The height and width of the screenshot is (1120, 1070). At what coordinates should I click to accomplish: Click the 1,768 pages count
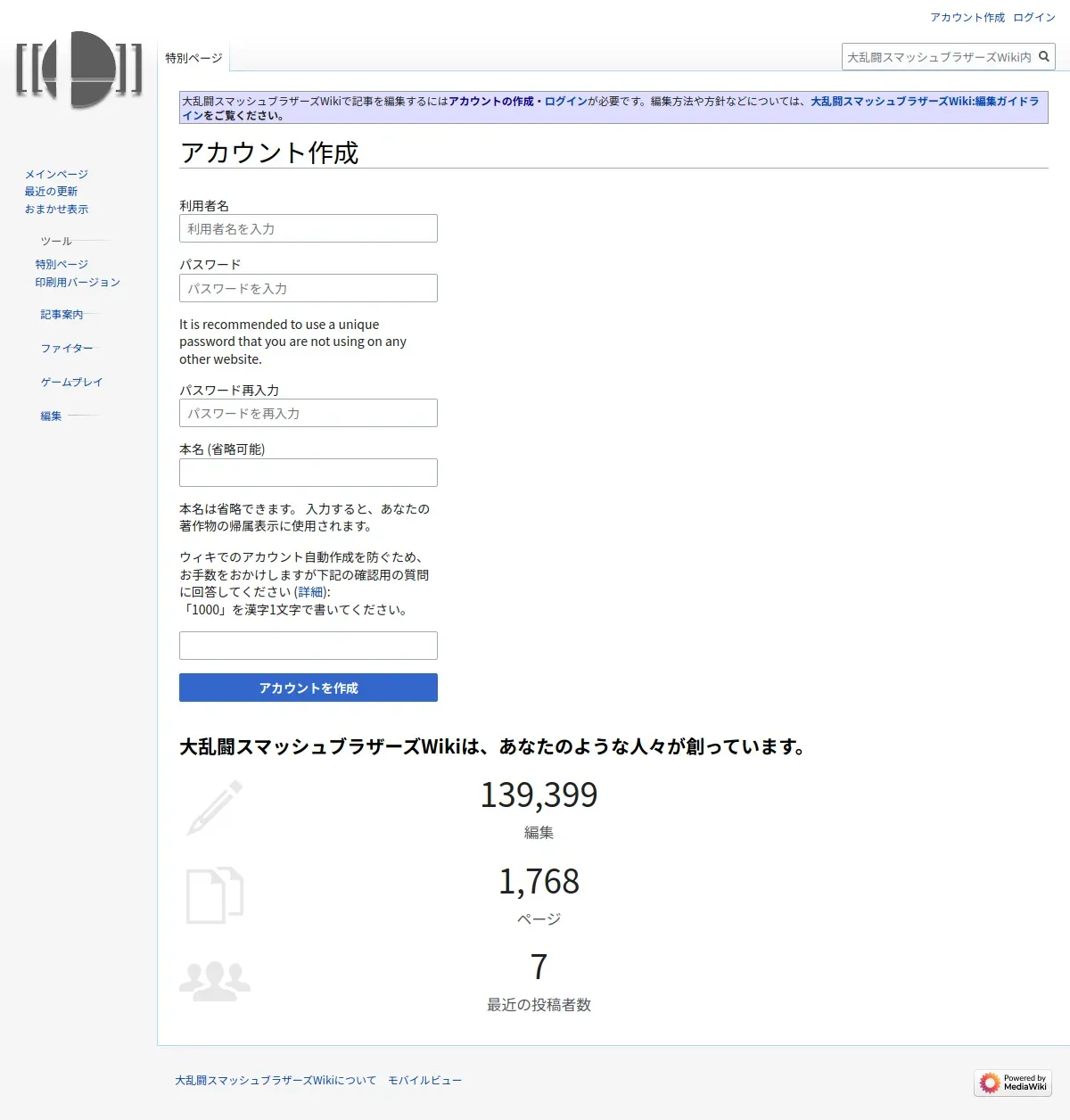[x=539, y=881]
